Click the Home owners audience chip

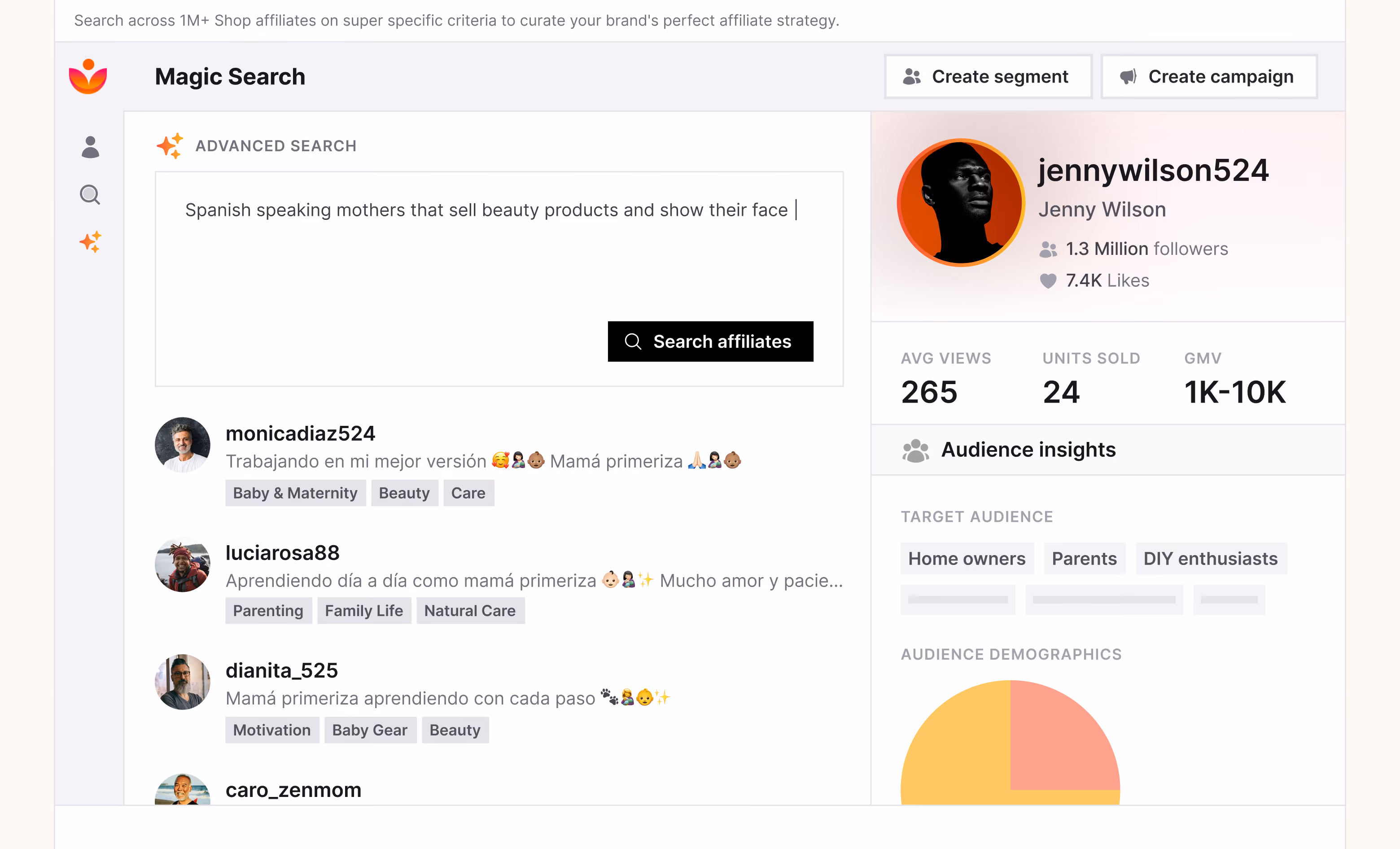[967, 559]
